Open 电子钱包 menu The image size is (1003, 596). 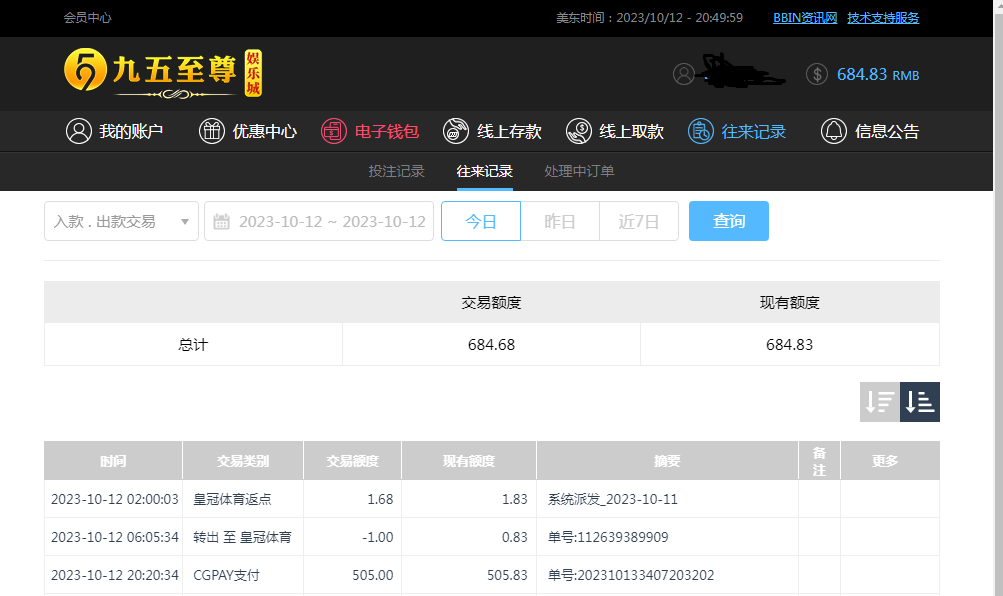[x=370, y=131]
